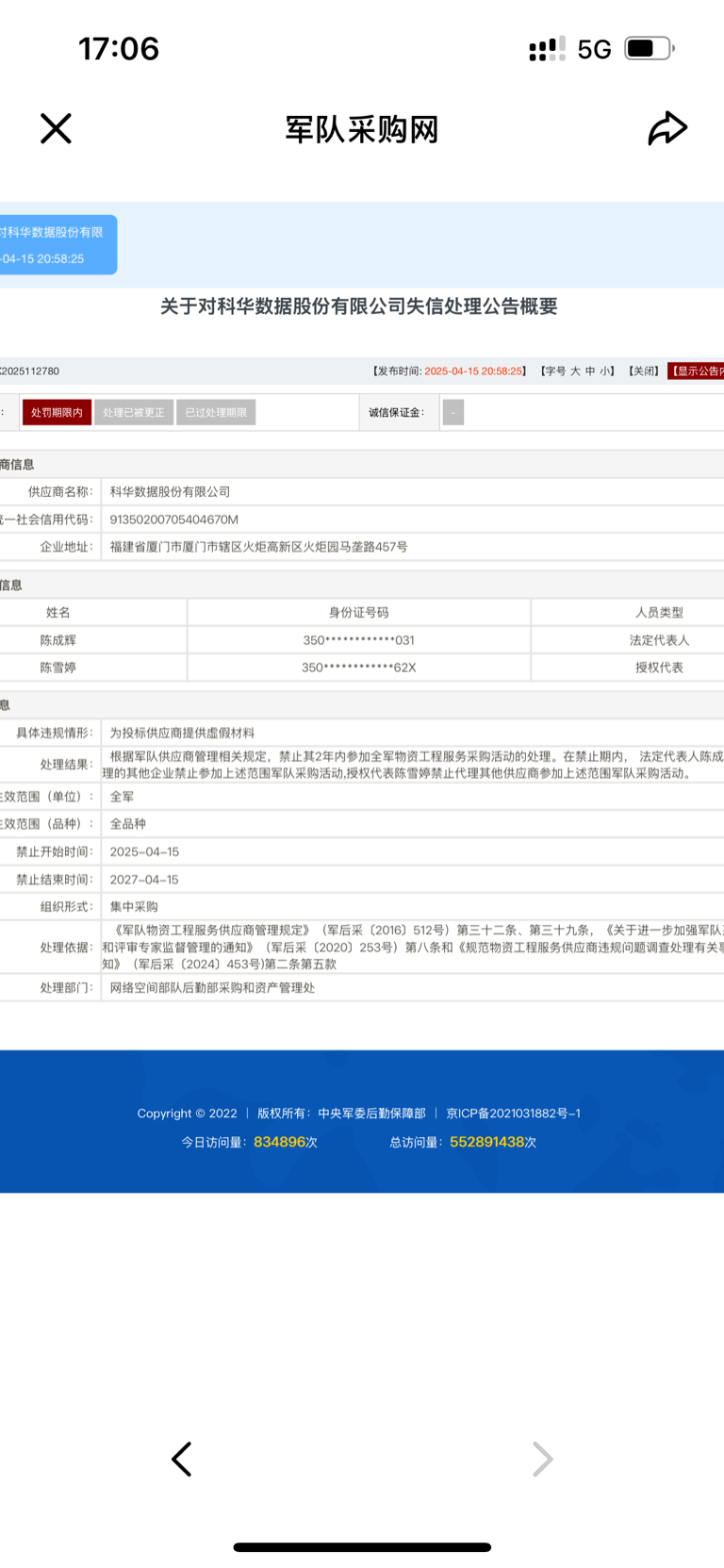
Task: Click the 身份证号码 column header
Action: coord(359,613)
